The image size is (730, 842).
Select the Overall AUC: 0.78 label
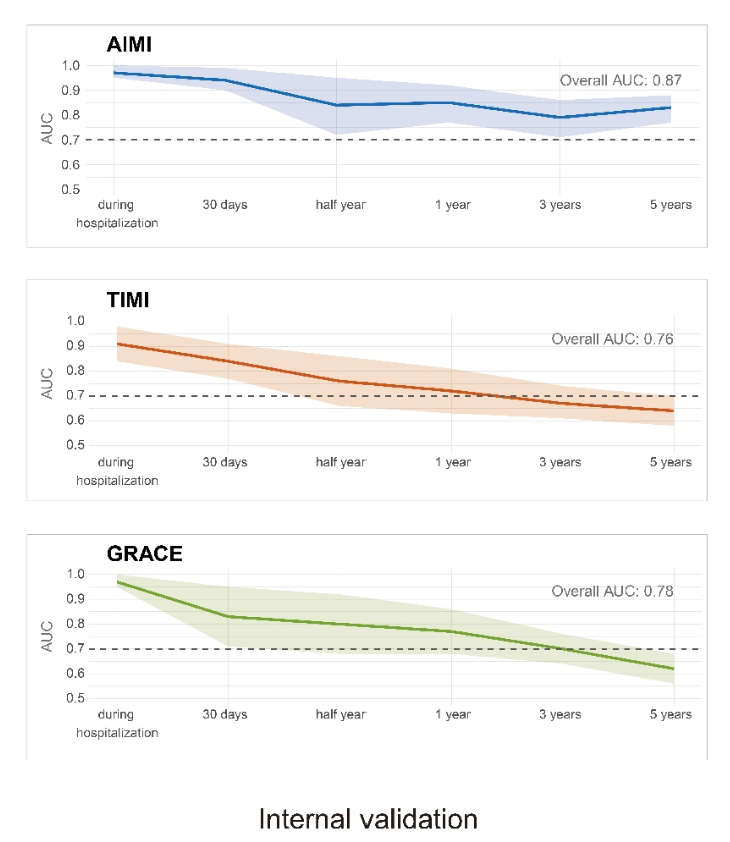click(x=612, y=591)
